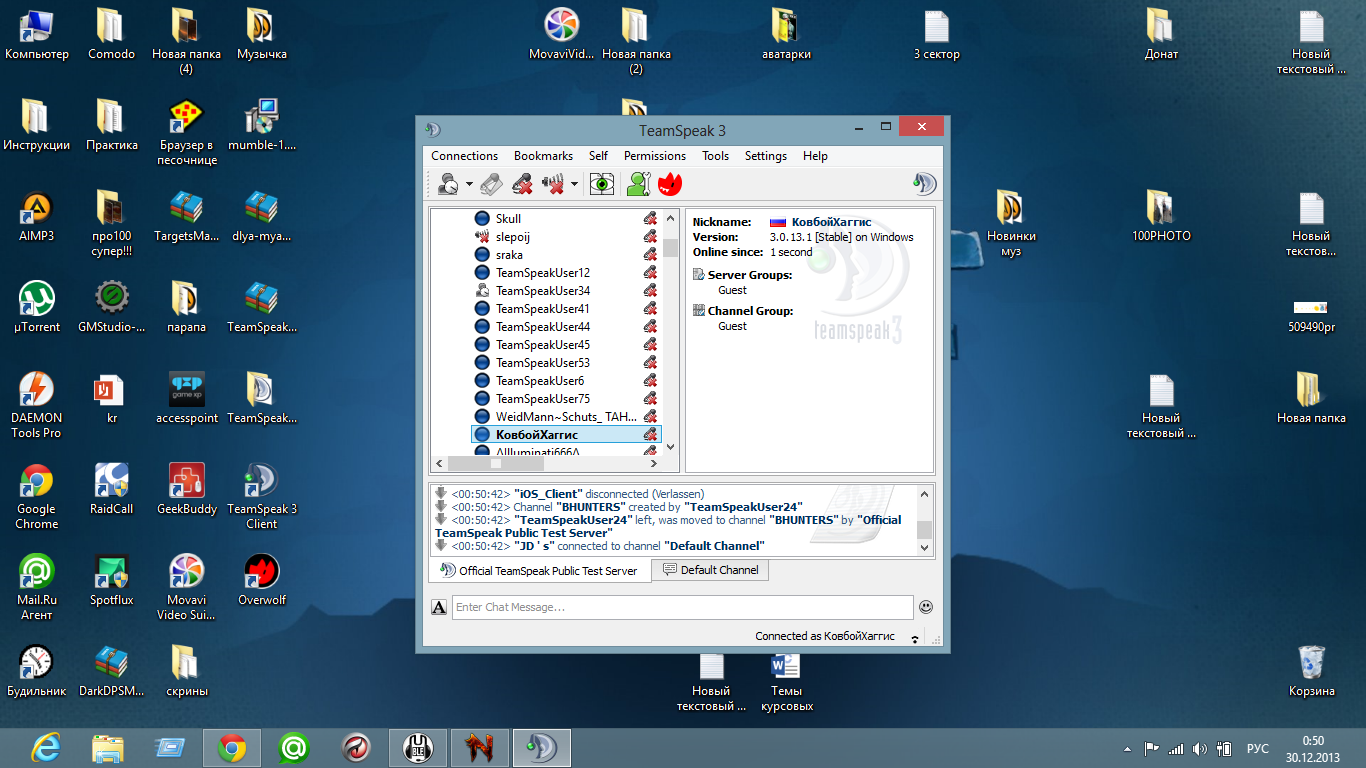The image size is (1366, 768).
Task: Open the Away status dropdown arrow
Action: tap(469, 184)
